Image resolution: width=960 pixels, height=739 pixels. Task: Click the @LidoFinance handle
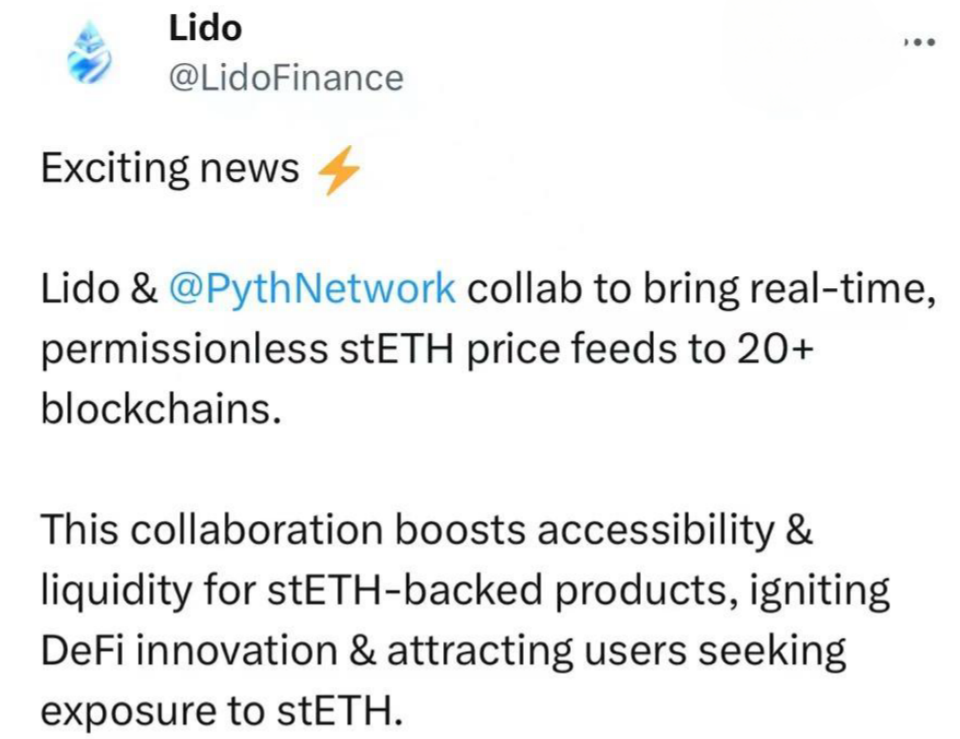click(286, 77)
